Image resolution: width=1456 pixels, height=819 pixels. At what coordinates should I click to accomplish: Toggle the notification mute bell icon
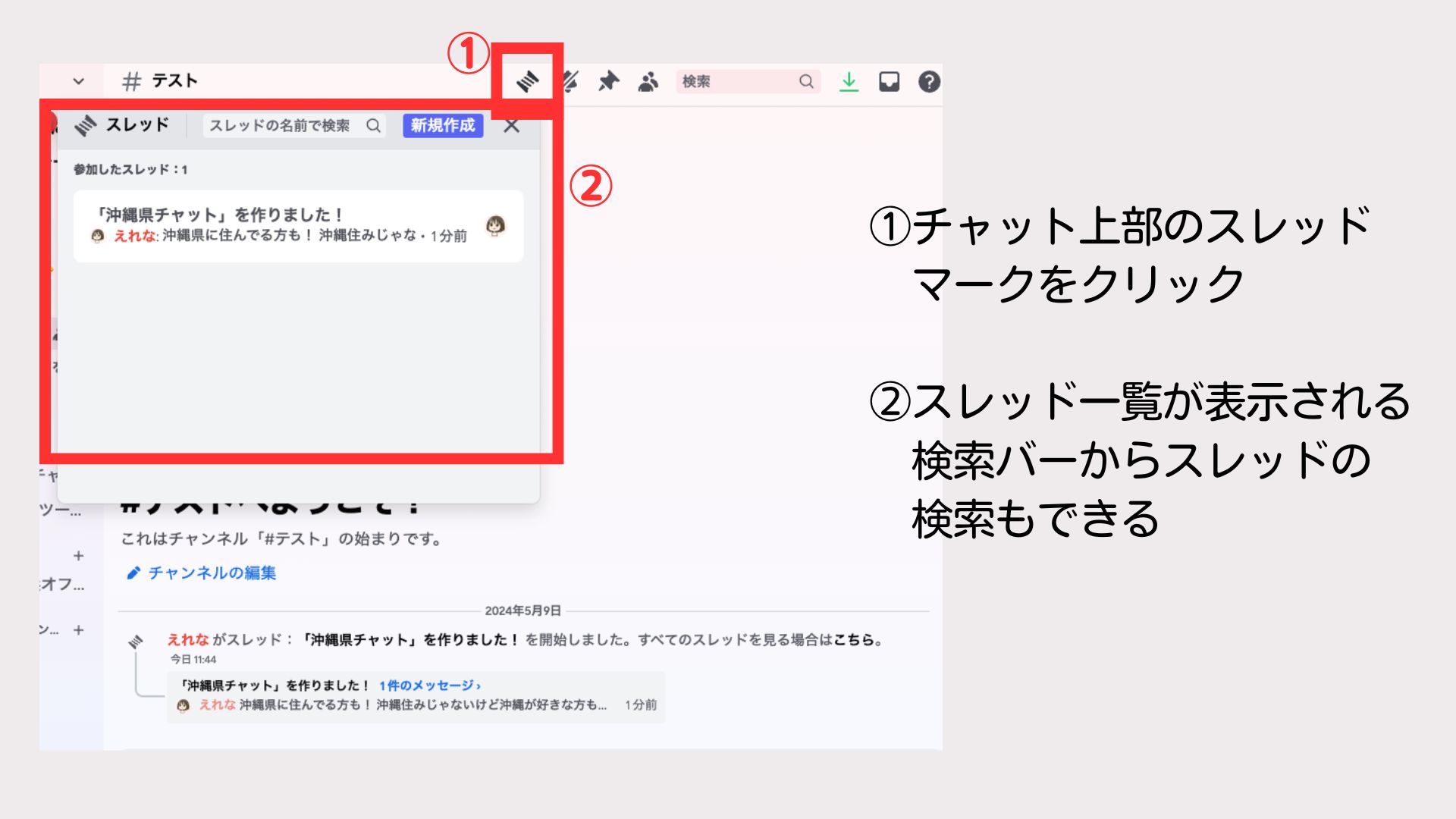point(570,81)
